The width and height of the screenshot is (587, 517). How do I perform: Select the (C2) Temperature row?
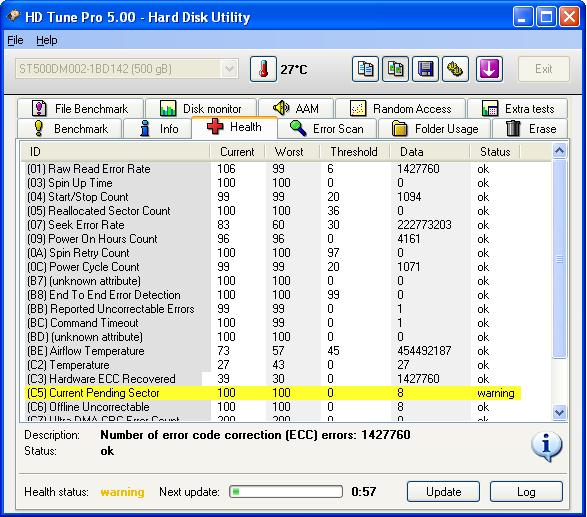click(273, 365)
